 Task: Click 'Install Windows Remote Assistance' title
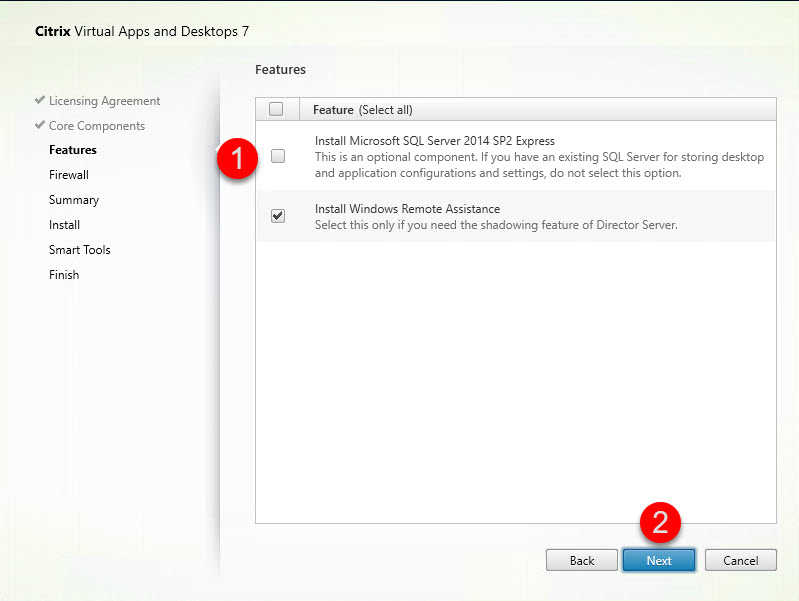(407, 209)
